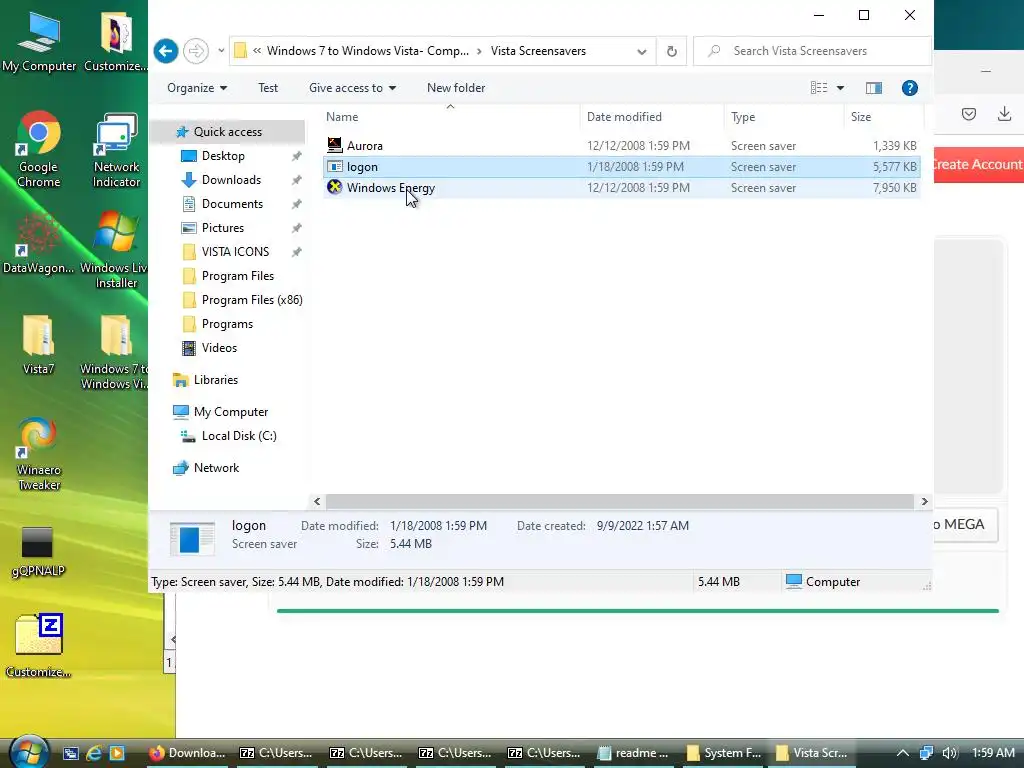The image size is (1024, 768).
Task: Open Network Indicator desktop icon
Action: click(116, 150)
